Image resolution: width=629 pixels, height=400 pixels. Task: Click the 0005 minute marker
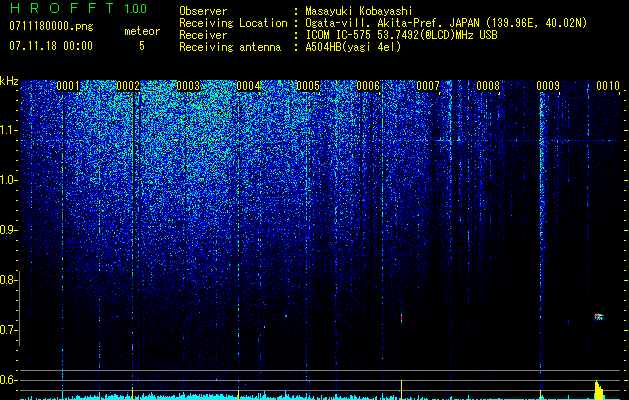click(308, 86)
